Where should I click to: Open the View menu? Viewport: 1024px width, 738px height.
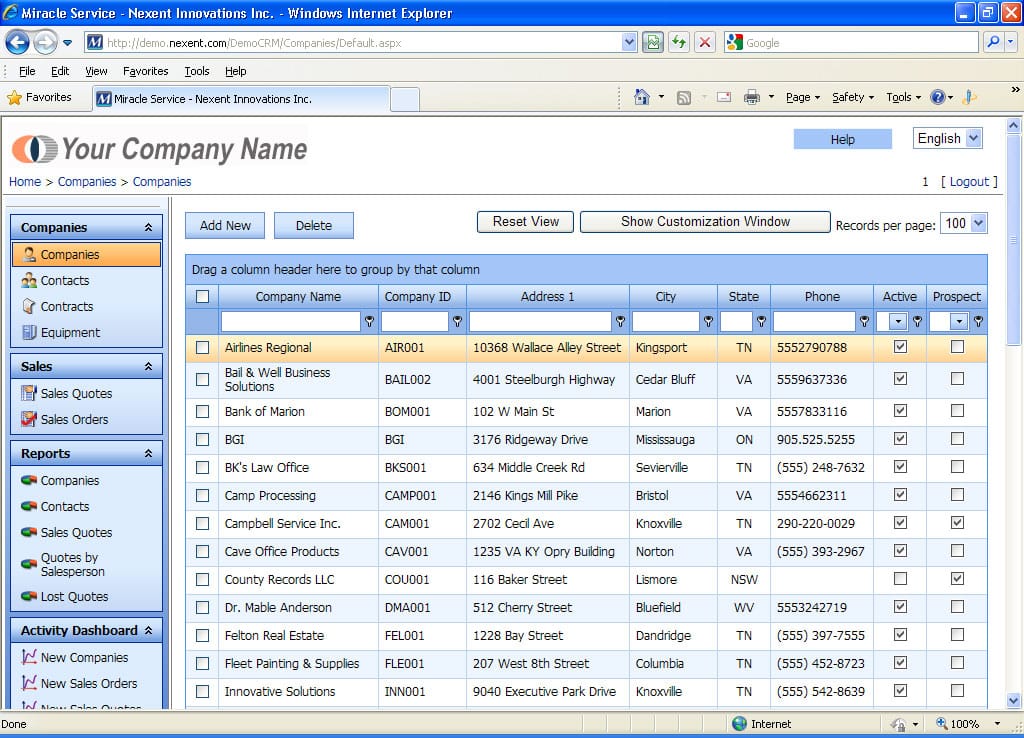click(x=96, y=71)
